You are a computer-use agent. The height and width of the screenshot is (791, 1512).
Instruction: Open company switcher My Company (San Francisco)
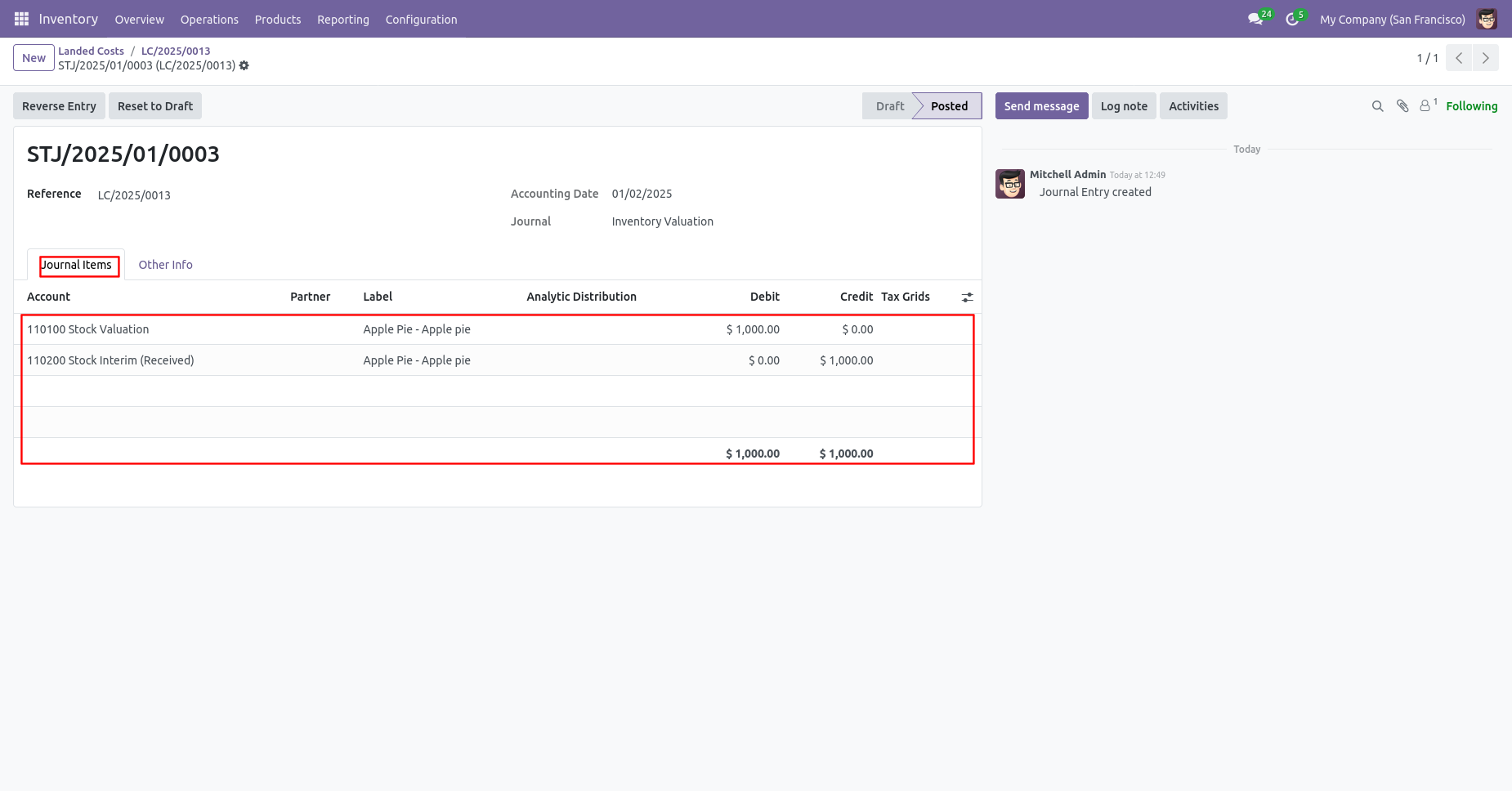pyautogui.click(x=1392, y=20)
